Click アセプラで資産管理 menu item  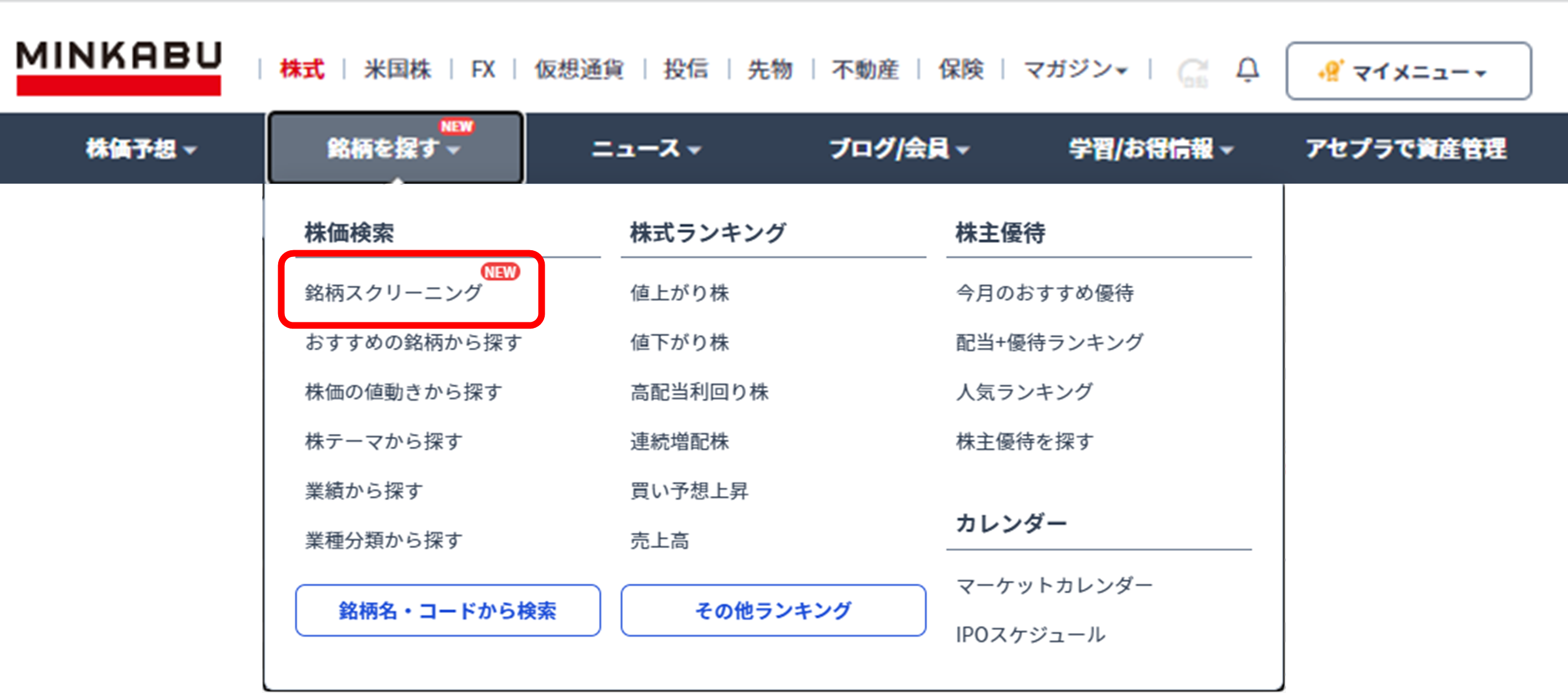tap(1405, 149)
